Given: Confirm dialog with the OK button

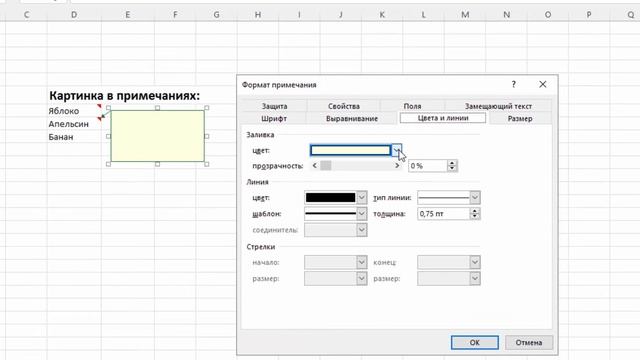Looking at the screenshot, I should tap(475, 342).
